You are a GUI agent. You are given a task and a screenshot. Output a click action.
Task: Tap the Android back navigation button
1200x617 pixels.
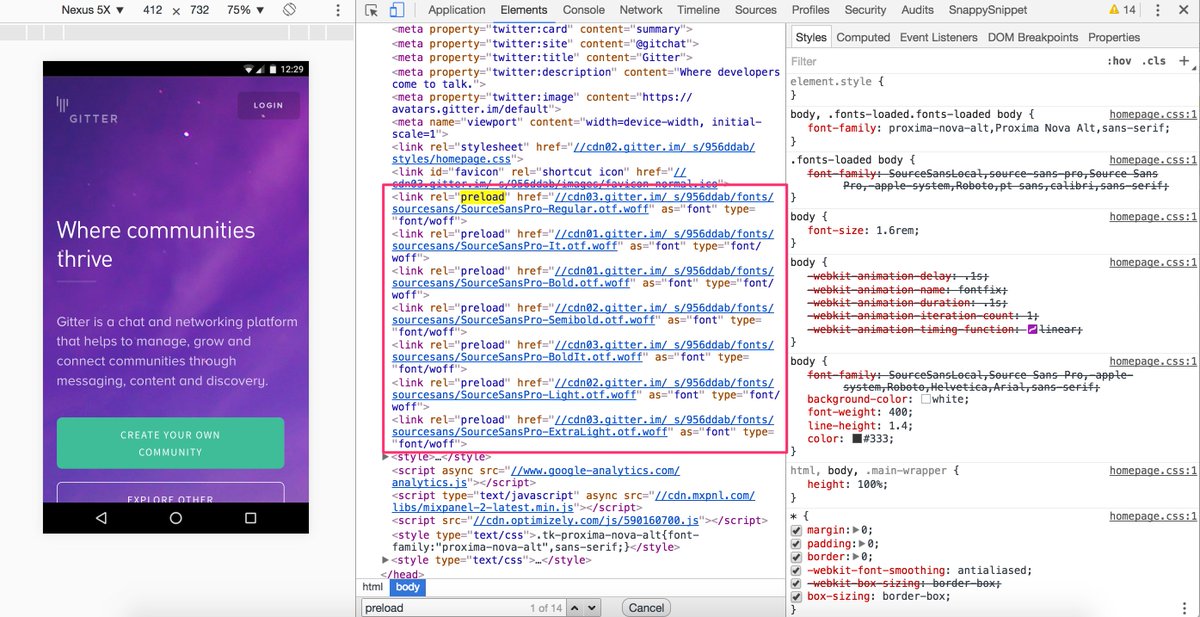click(101, 518)
